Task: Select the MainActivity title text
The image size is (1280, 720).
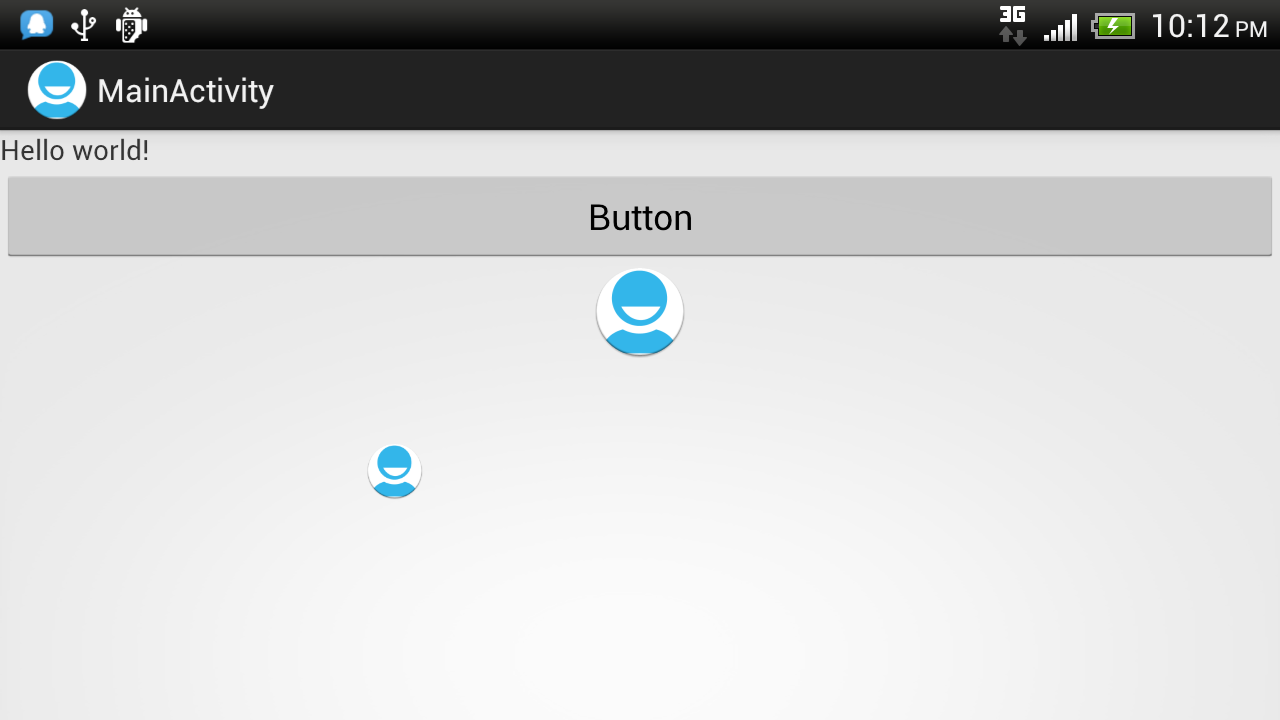Action: tap(186, 91)
